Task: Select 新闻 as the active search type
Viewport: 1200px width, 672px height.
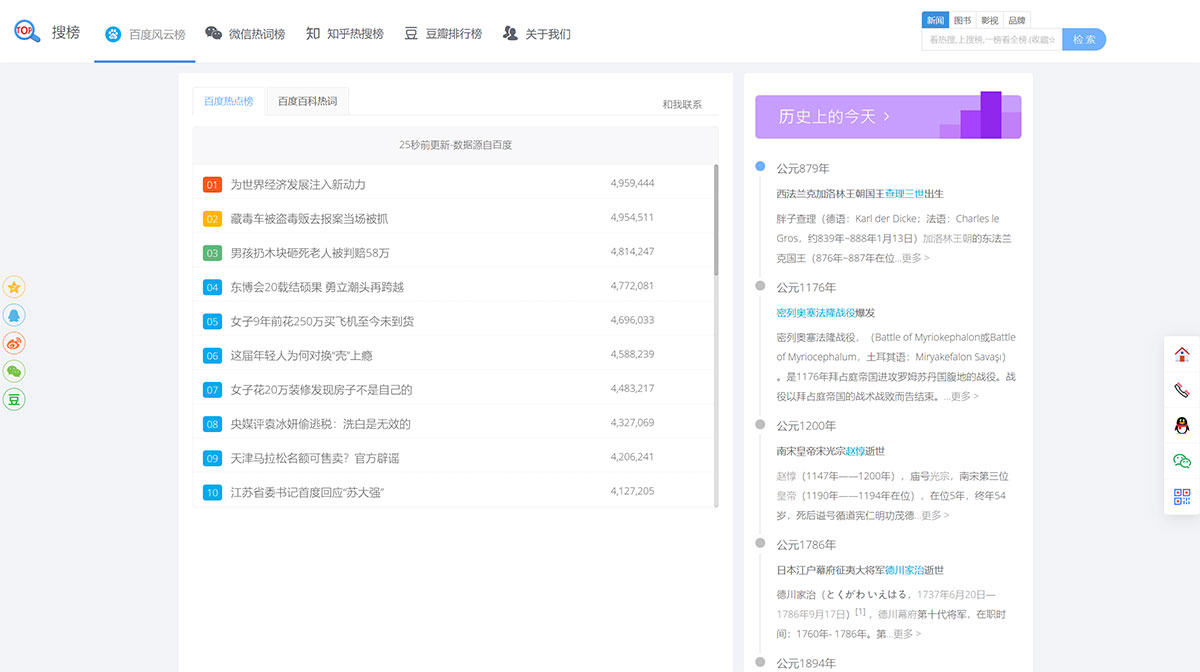Action: [935, 19]
